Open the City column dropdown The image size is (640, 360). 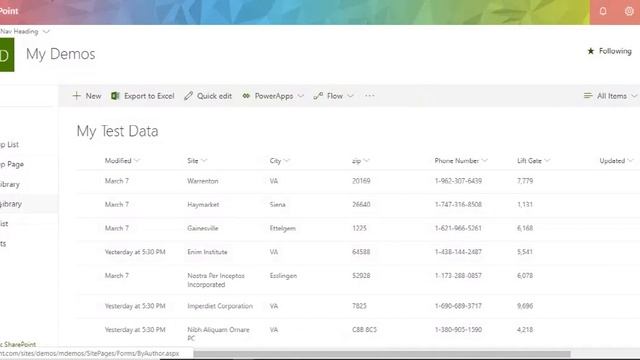click(x=287, y=161)
